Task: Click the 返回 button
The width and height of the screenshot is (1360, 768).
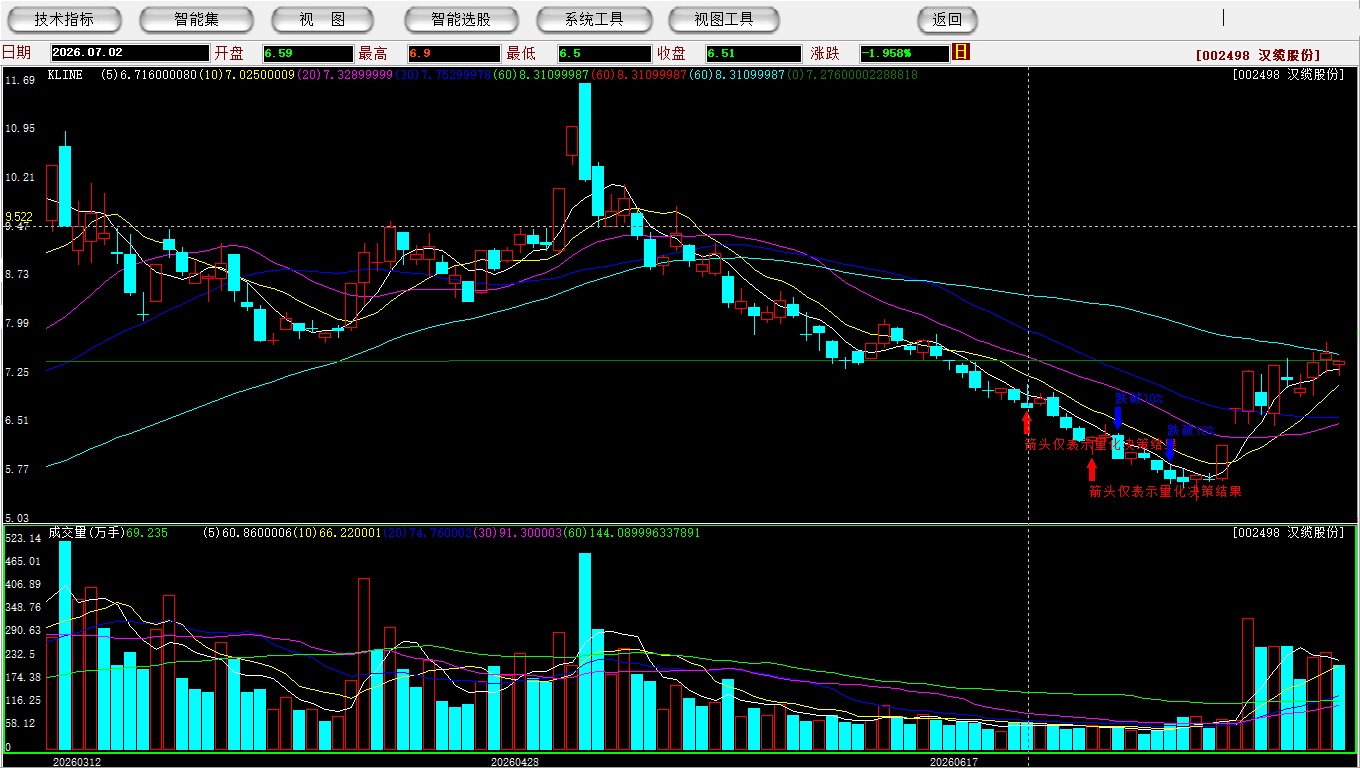Action: (947, 19)
